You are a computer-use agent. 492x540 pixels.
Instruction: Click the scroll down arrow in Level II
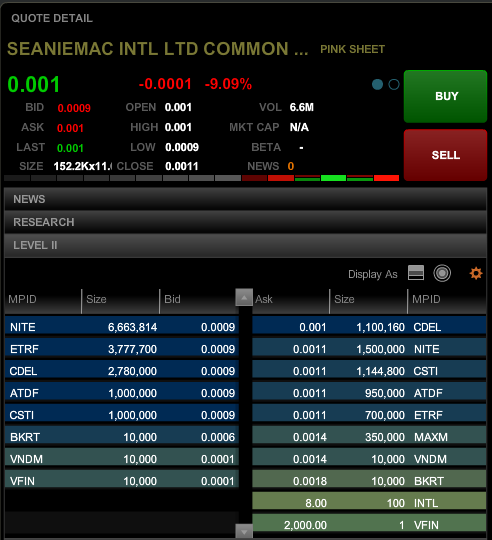point(244,531)
